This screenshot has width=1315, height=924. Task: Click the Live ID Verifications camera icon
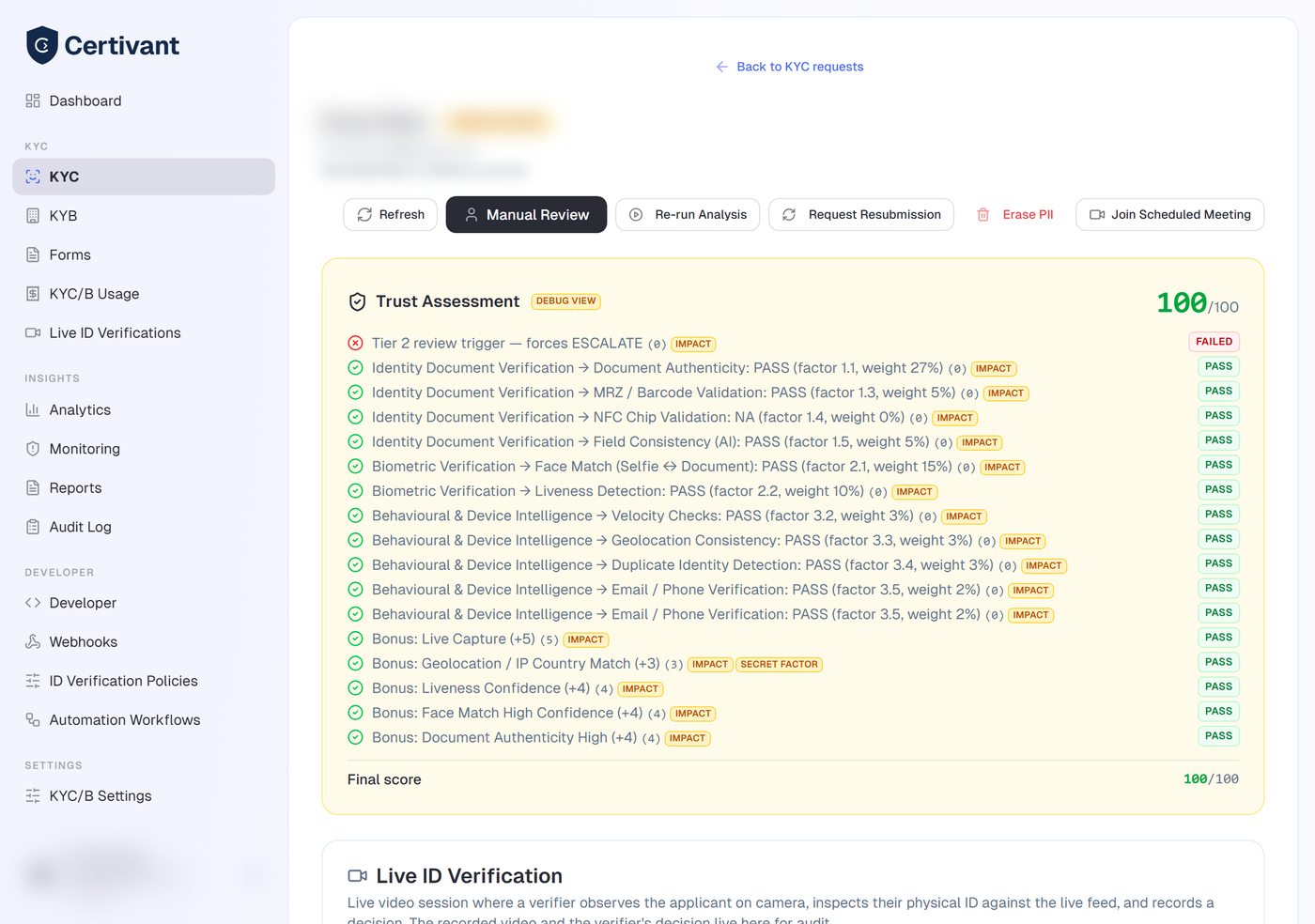pos(33,332)
